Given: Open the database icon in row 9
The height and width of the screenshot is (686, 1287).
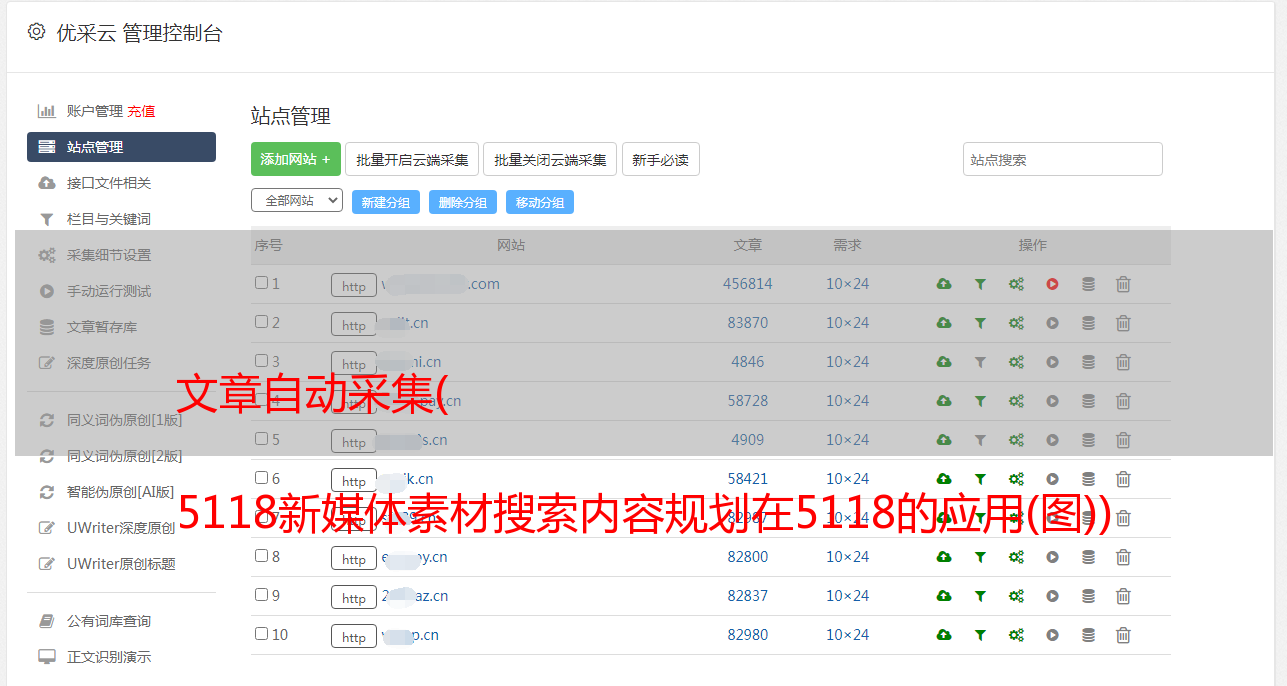Looking at the screenshot, I should pos(1088,596).
